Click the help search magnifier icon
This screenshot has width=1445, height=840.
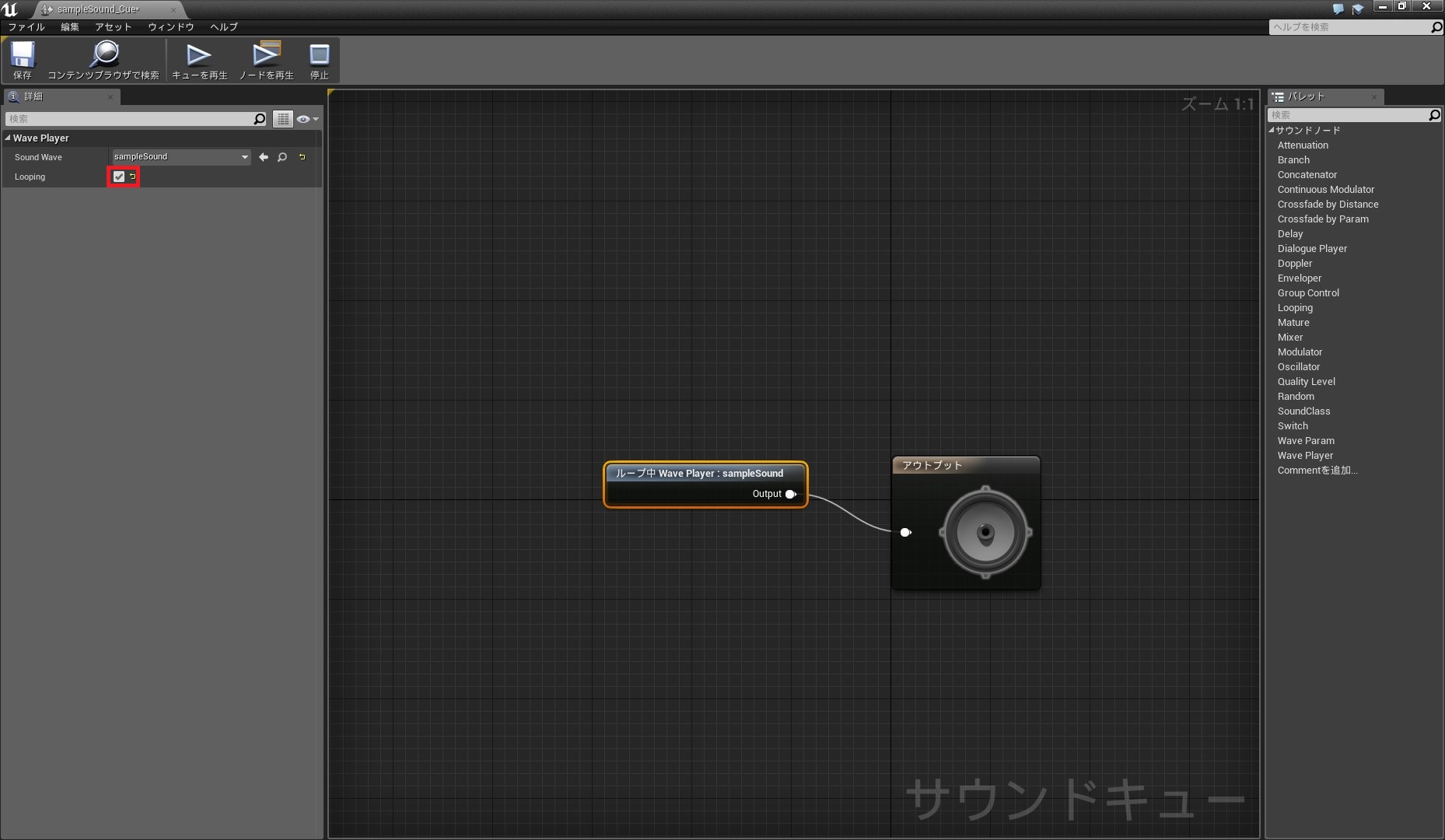click(1436, 27)
